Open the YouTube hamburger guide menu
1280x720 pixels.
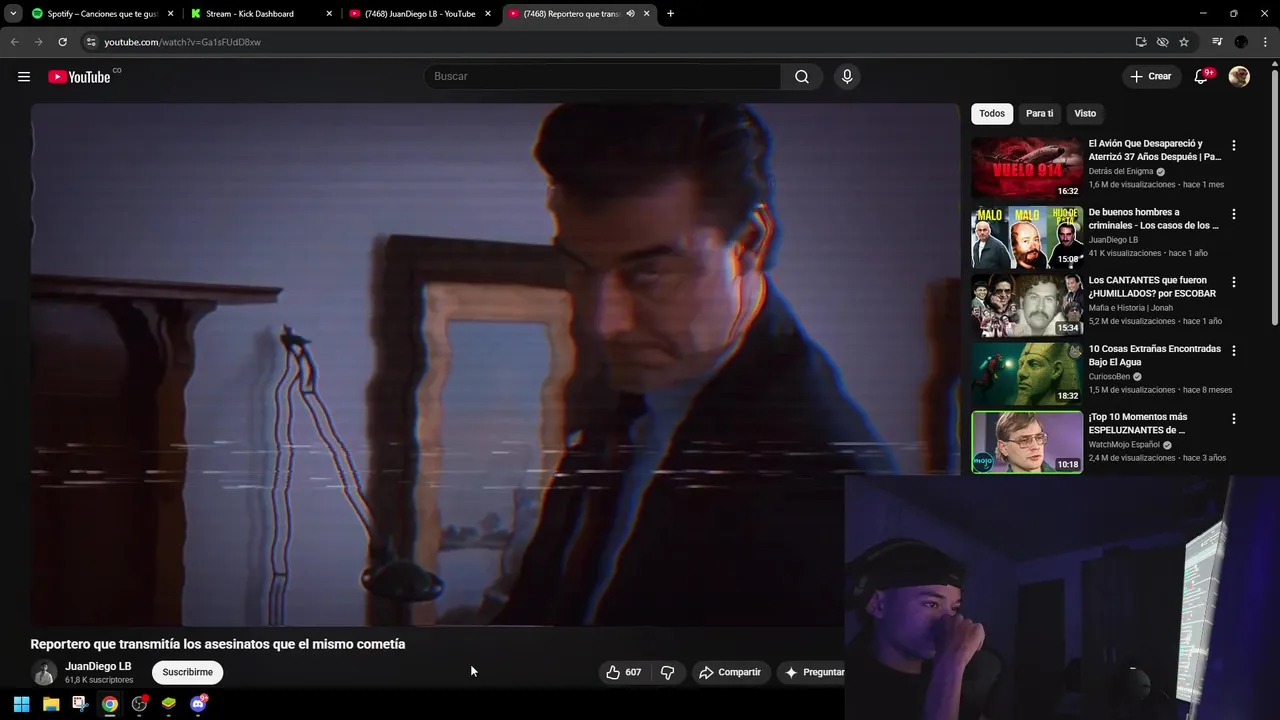pyautogui.click(x=24, y=77)
